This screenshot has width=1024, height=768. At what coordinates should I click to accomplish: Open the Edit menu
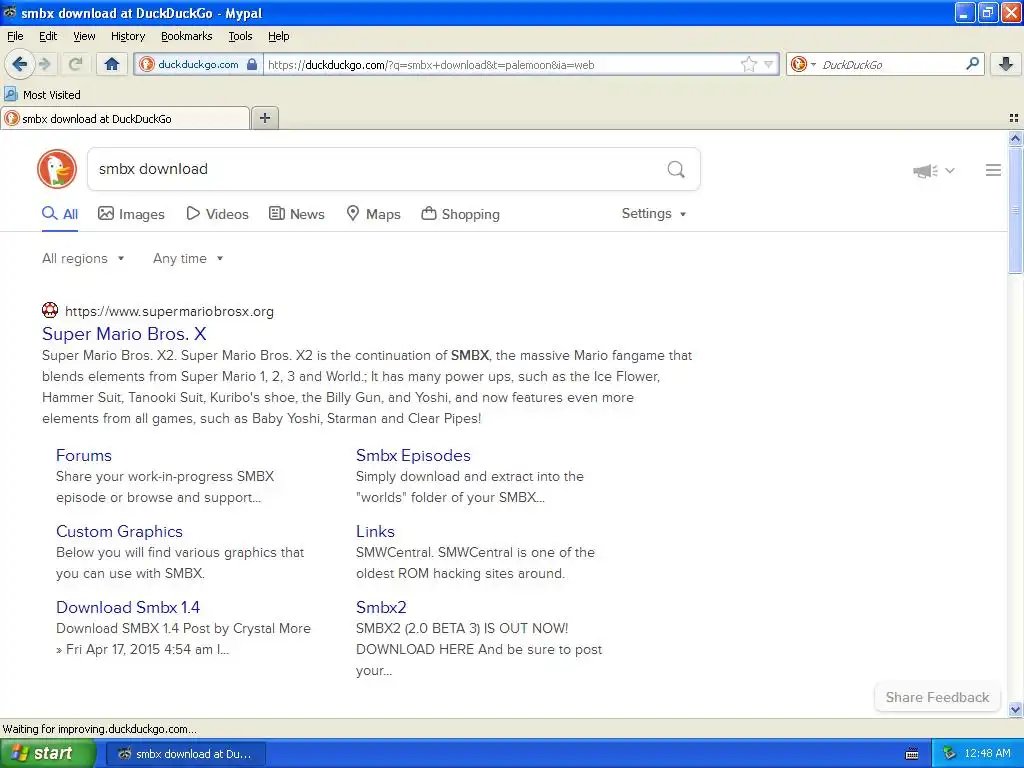point(48,36)
